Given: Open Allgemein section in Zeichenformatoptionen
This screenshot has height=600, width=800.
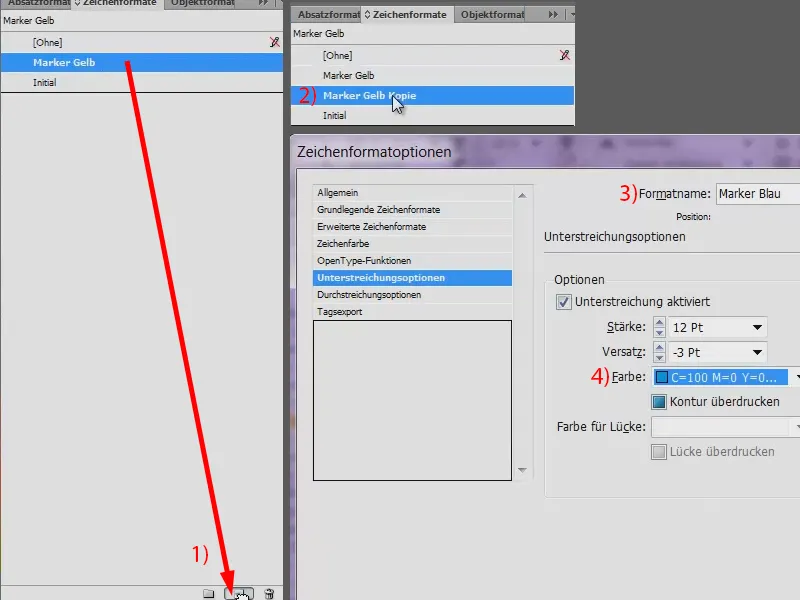Looking at the screenshot, I should click(x=412, y=192).
